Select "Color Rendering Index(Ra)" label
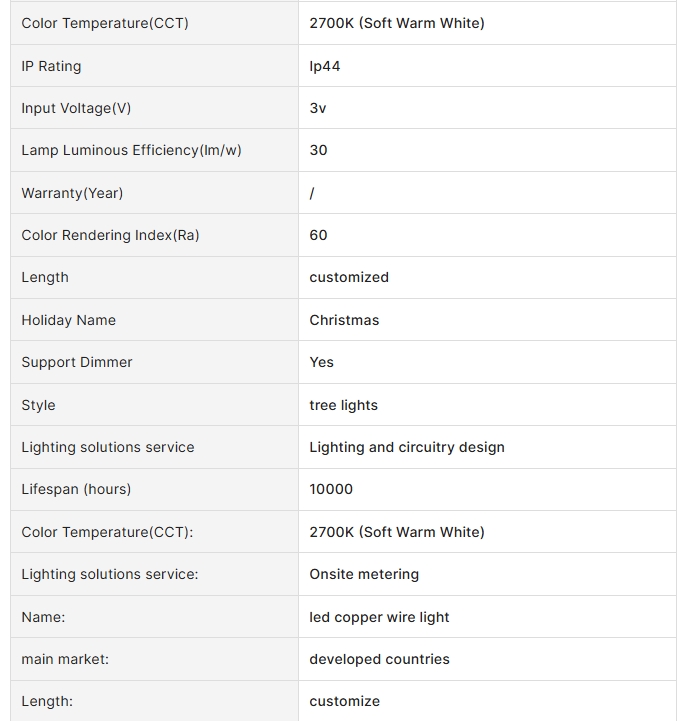Screen dimensions: 685x721 pyautogui.click(x=110, y=235)
